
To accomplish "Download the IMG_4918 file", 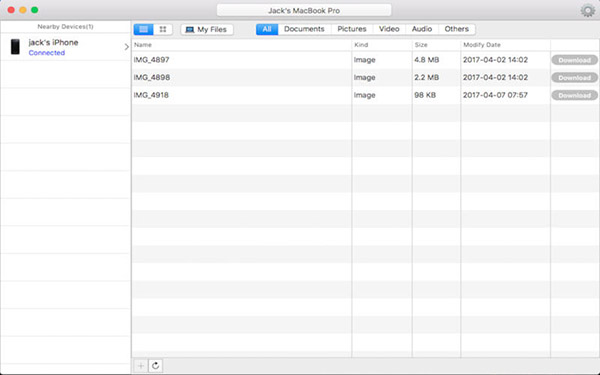I will click(574, 95).
